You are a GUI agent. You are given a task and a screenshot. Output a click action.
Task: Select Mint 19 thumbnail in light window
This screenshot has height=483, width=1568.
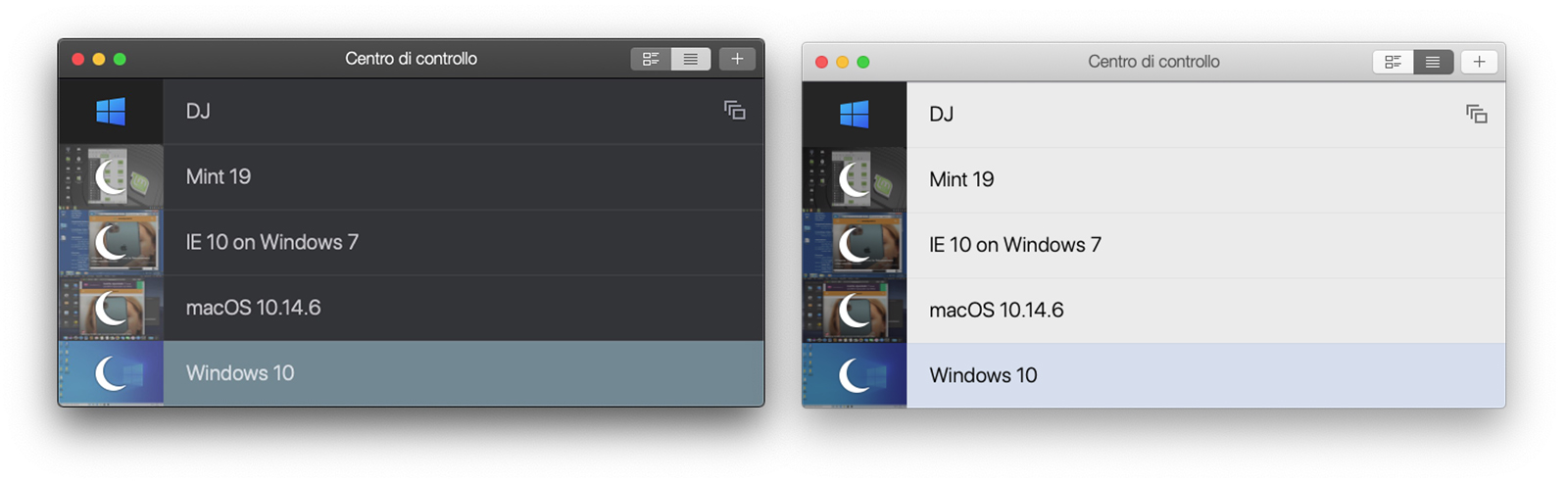(855, 180)
